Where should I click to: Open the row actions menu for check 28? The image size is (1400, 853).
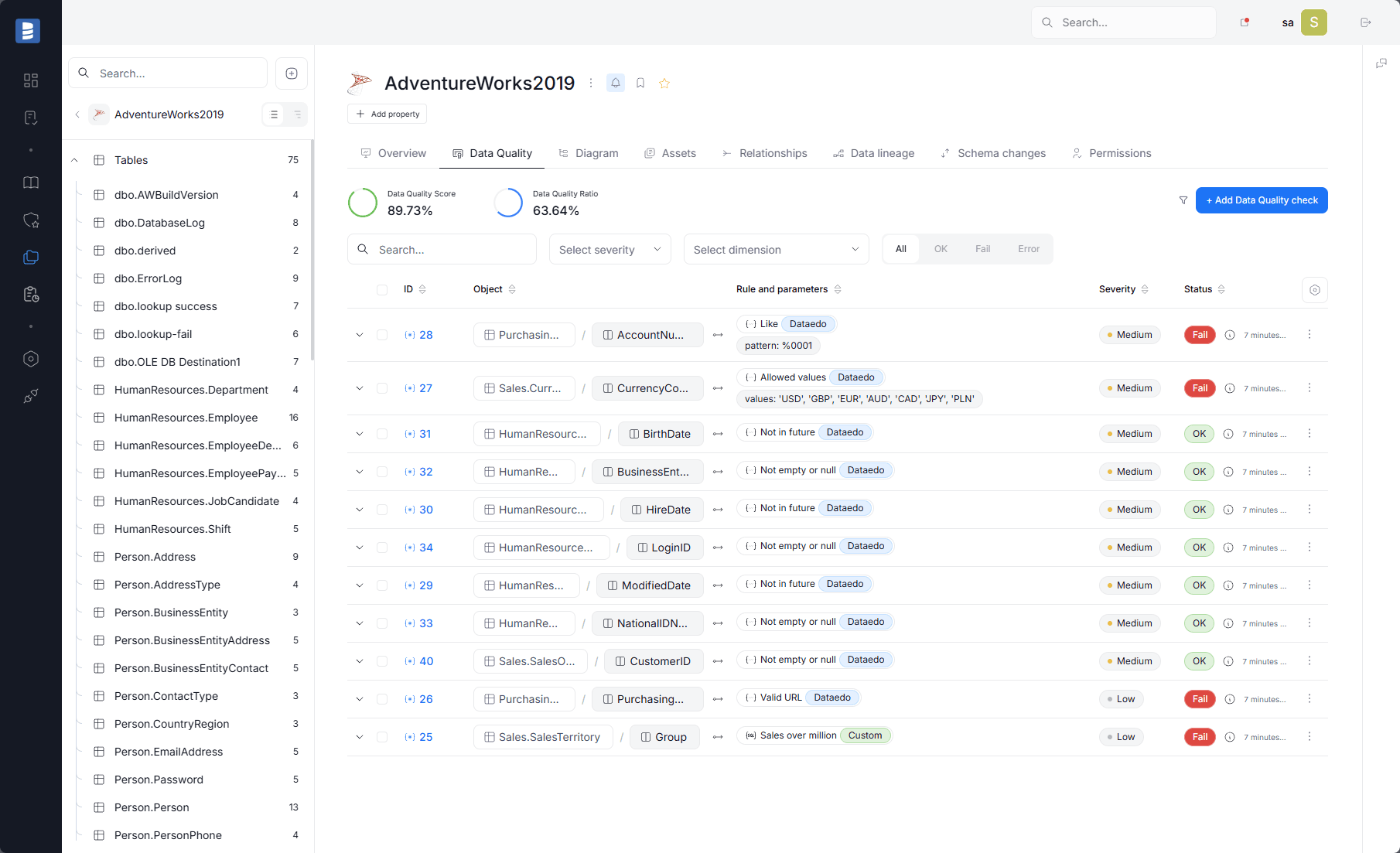tap(1310, 335)
